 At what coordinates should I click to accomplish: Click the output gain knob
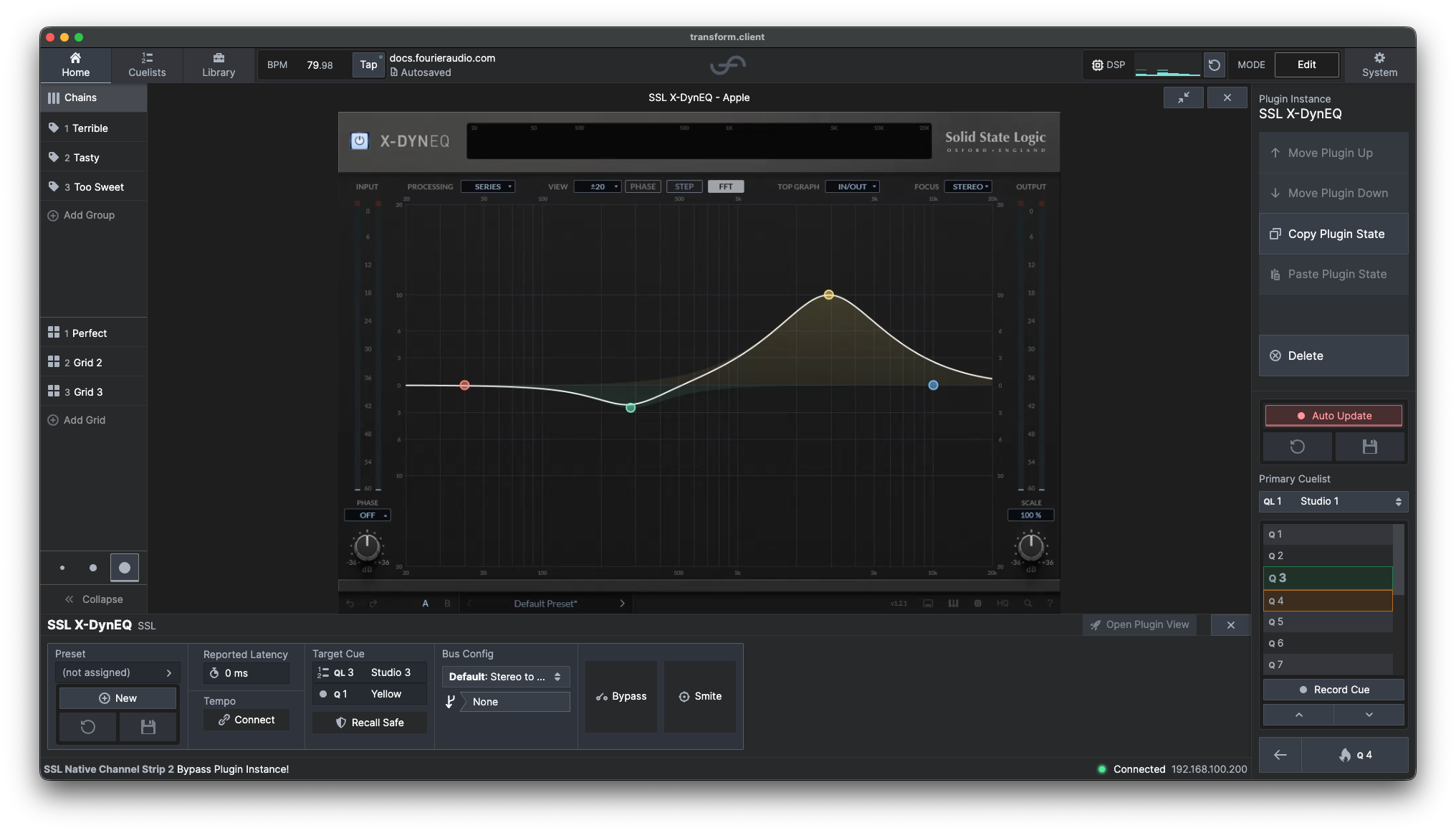pyautogui.click(x=1031, y=547)
